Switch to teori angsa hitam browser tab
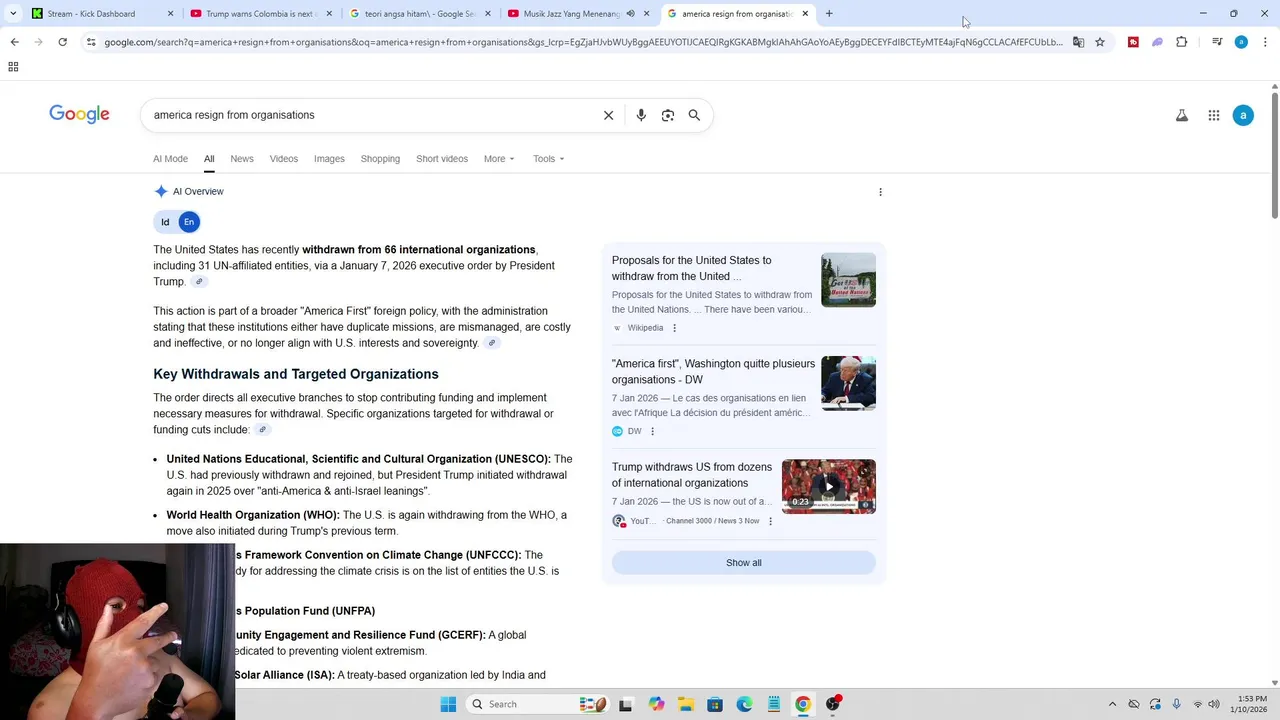 click(x=420, y=14)
